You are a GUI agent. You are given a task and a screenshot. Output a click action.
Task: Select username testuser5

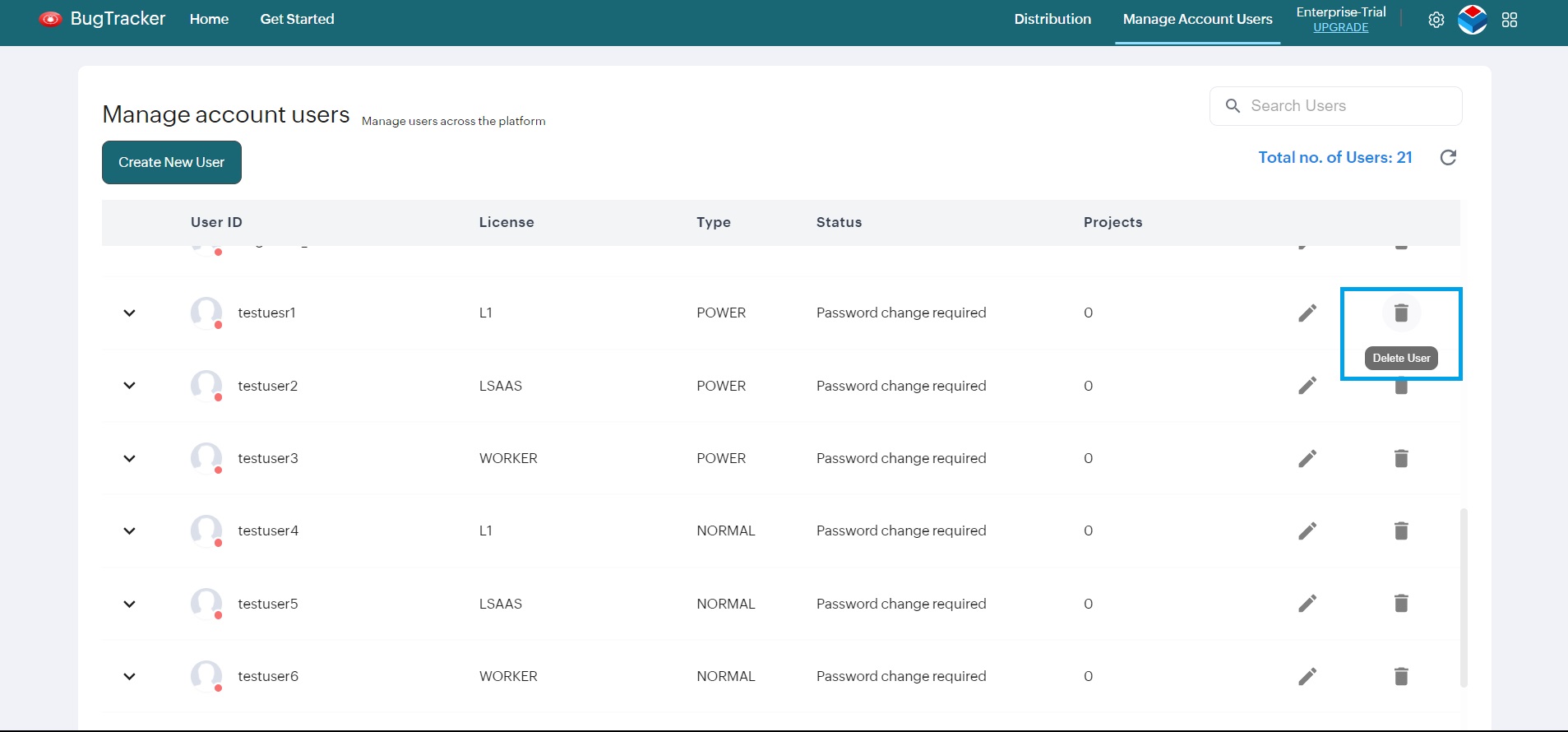pyautogui.click(x=267, y=604)
